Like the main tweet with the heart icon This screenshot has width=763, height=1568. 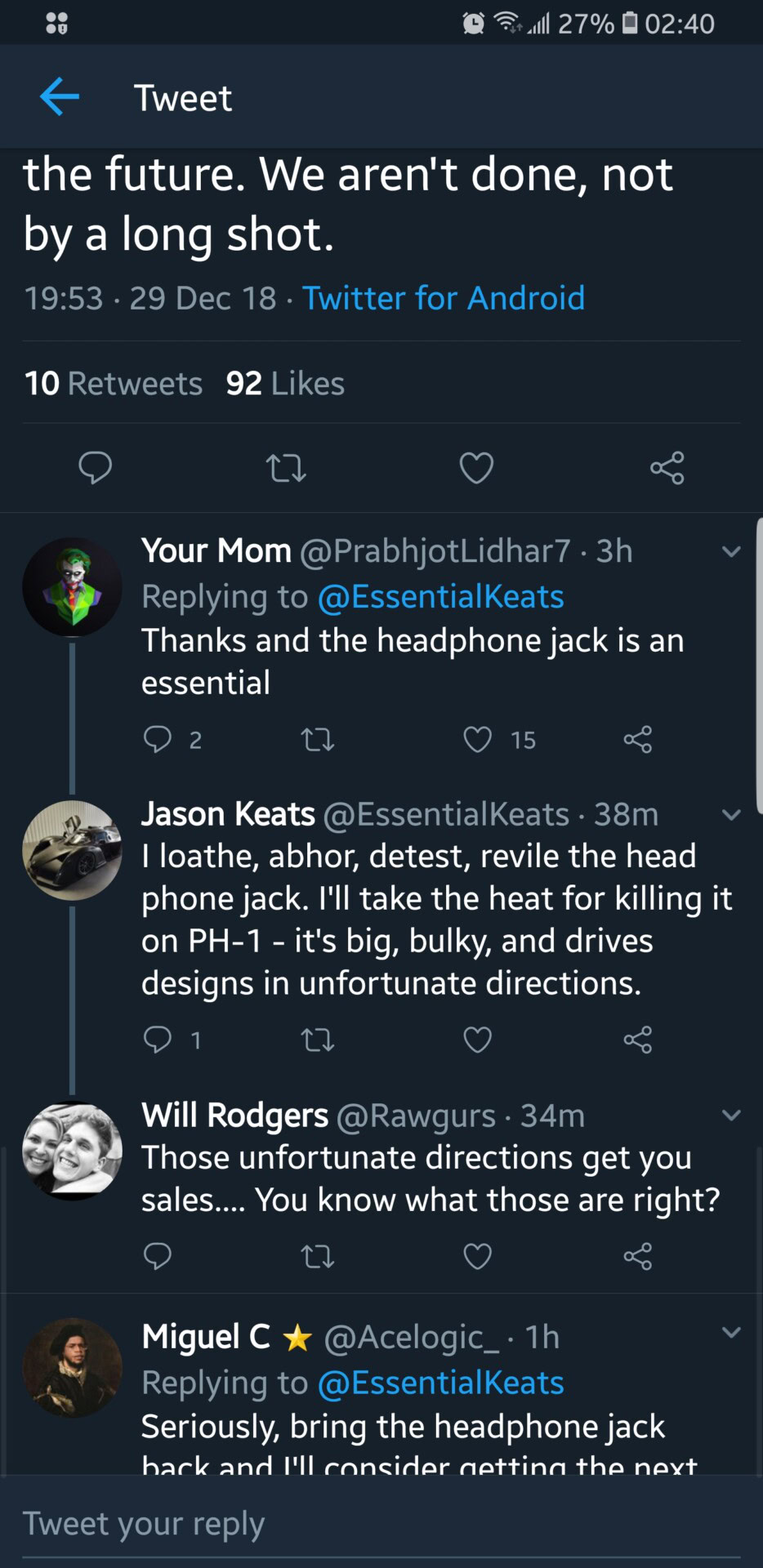click(476, 468)
